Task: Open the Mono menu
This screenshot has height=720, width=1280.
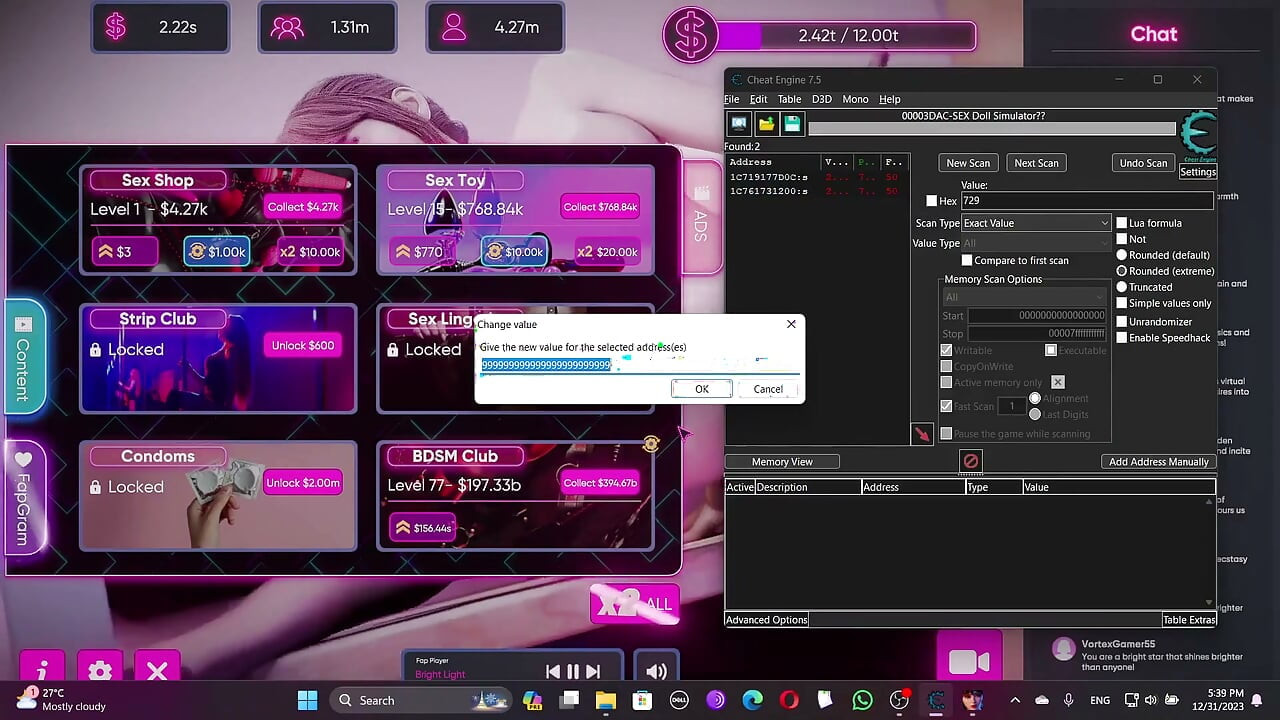Action: [x=855, y=99]
